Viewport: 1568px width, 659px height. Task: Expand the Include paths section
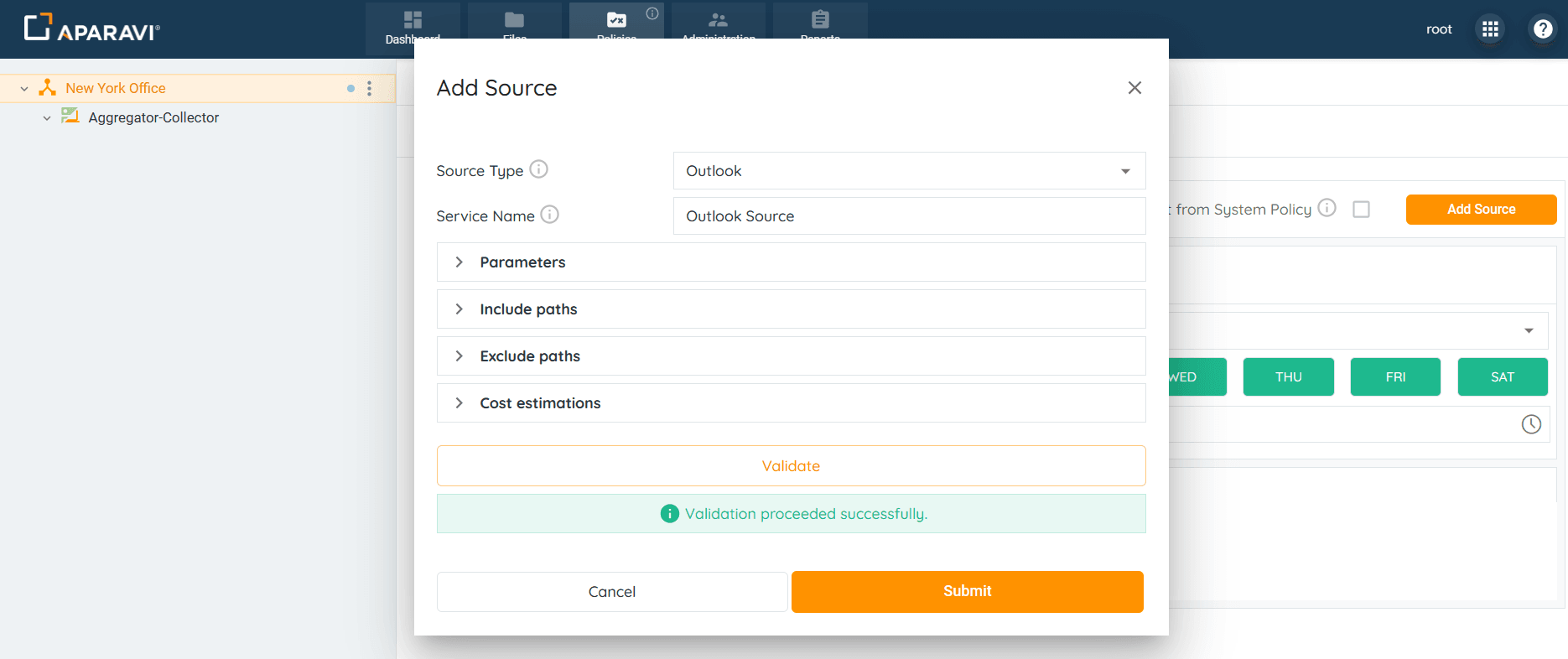tap(791, 309)
